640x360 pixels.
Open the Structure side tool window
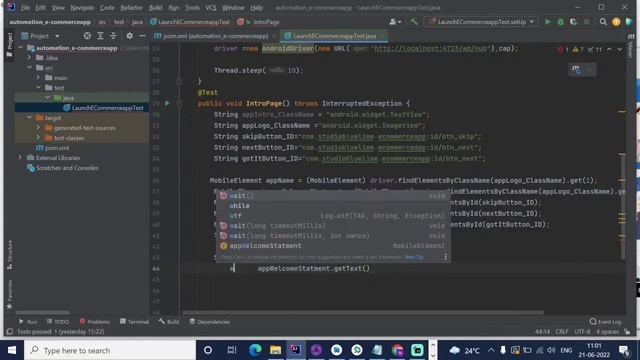tap(9, 255)
